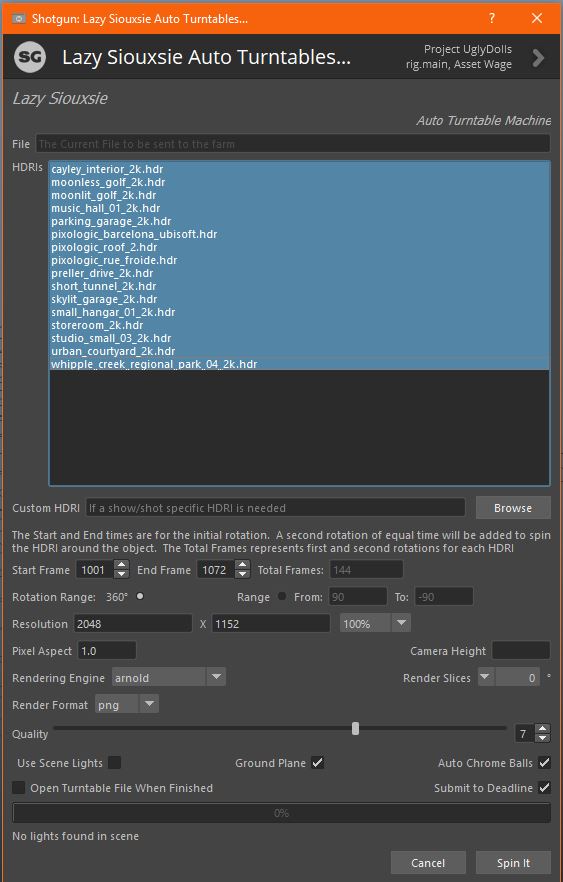Select moonless_golf_2k.hdr in HDRIs list
This screenshot has width=563, height=882.
point(299,182)
